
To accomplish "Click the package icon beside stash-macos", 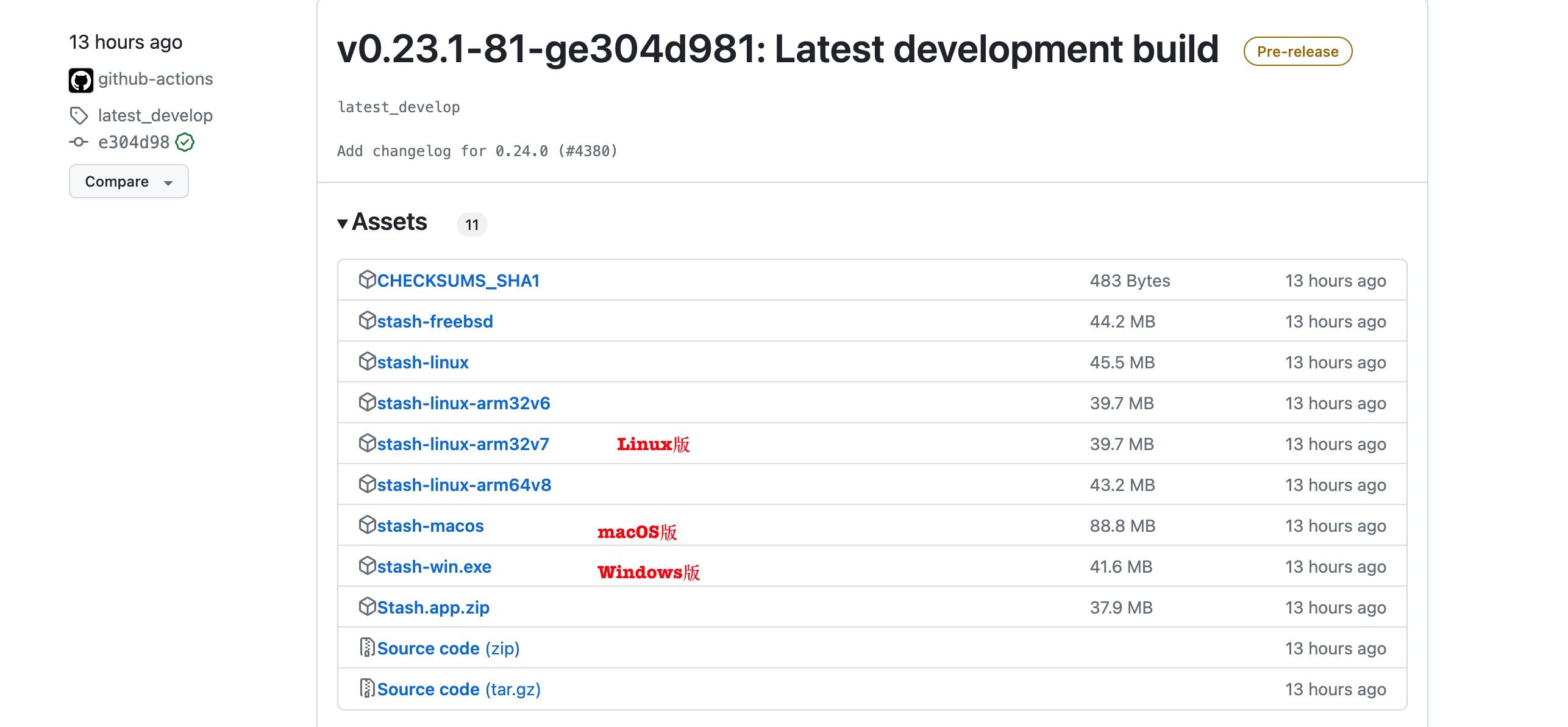I will [x=367, y=525].
